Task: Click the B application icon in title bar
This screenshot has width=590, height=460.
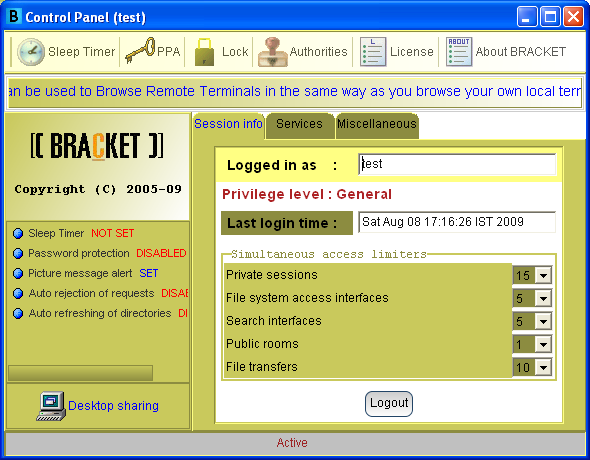Action: point(14,17)
